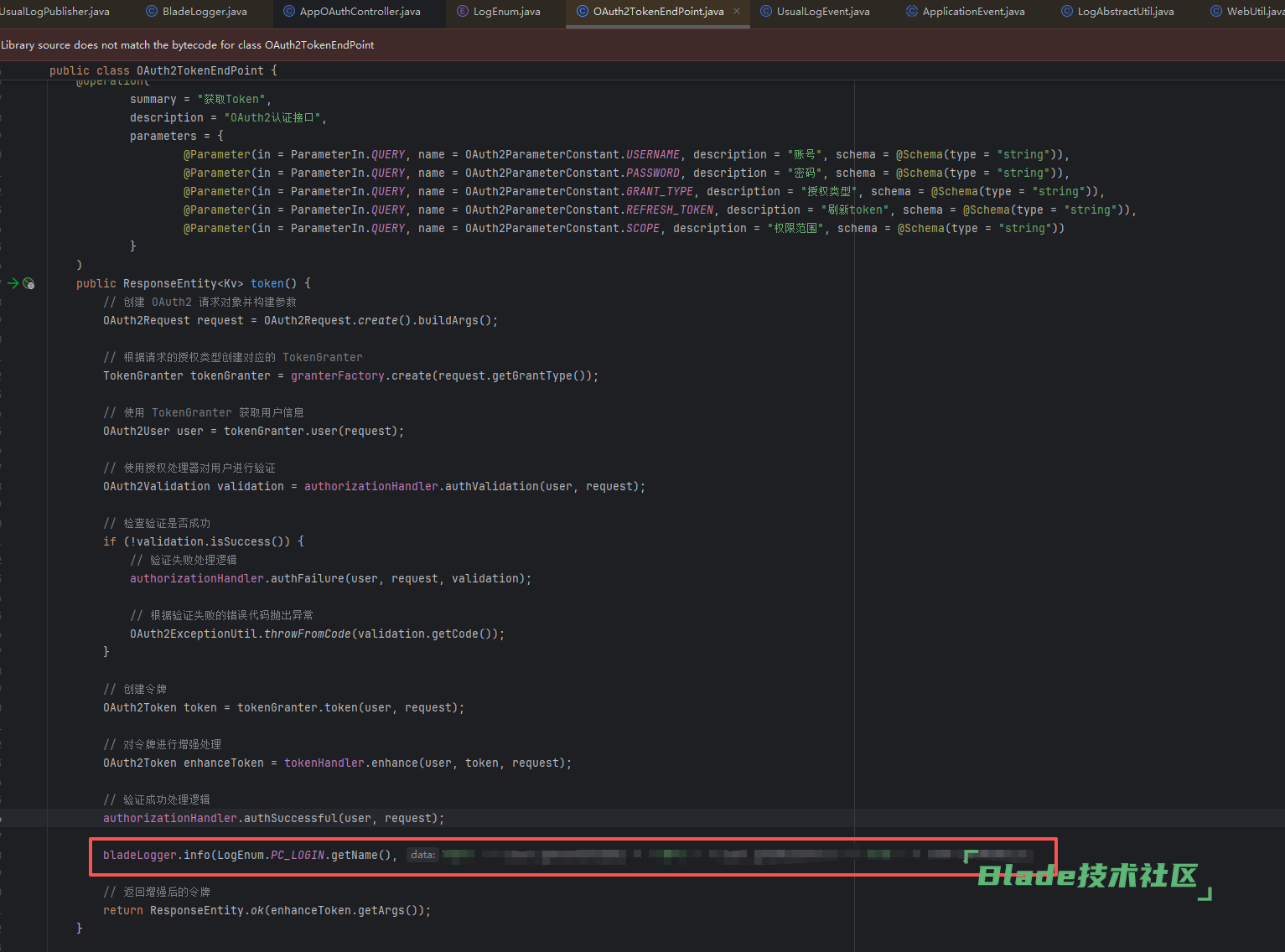The width and height of the screenshot is (1285, 952).
Task: Switch to the BladeLogger.java tab
Action: point(205,12)
